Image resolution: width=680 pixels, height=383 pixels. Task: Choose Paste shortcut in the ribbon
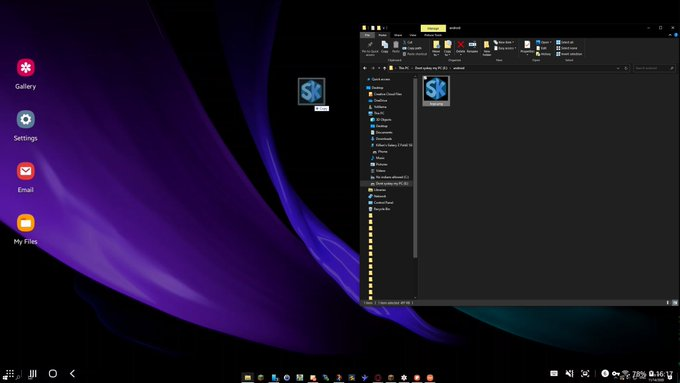click(x=415, y=54)
